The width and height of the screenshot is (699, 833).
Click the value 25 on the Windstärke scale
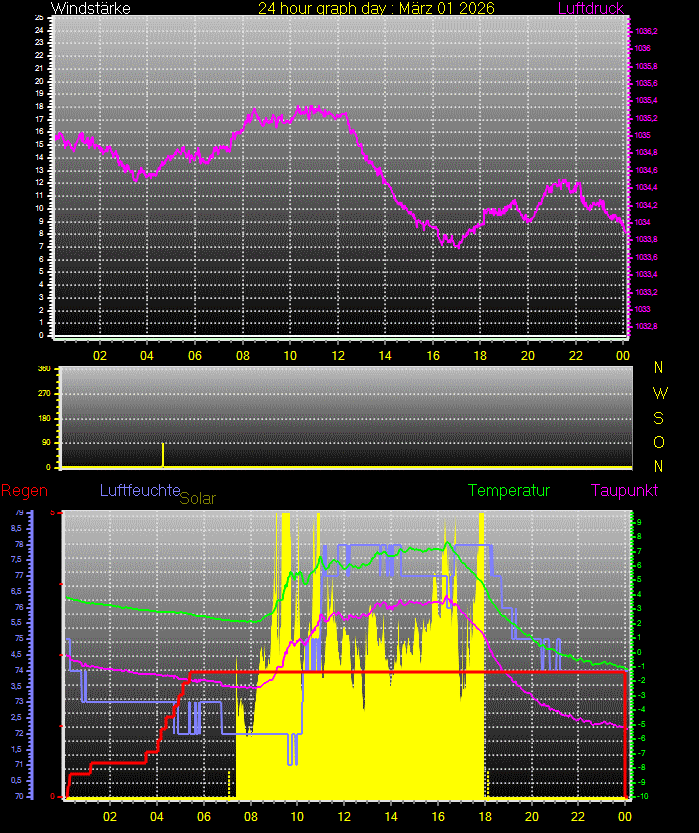(38, 18)
